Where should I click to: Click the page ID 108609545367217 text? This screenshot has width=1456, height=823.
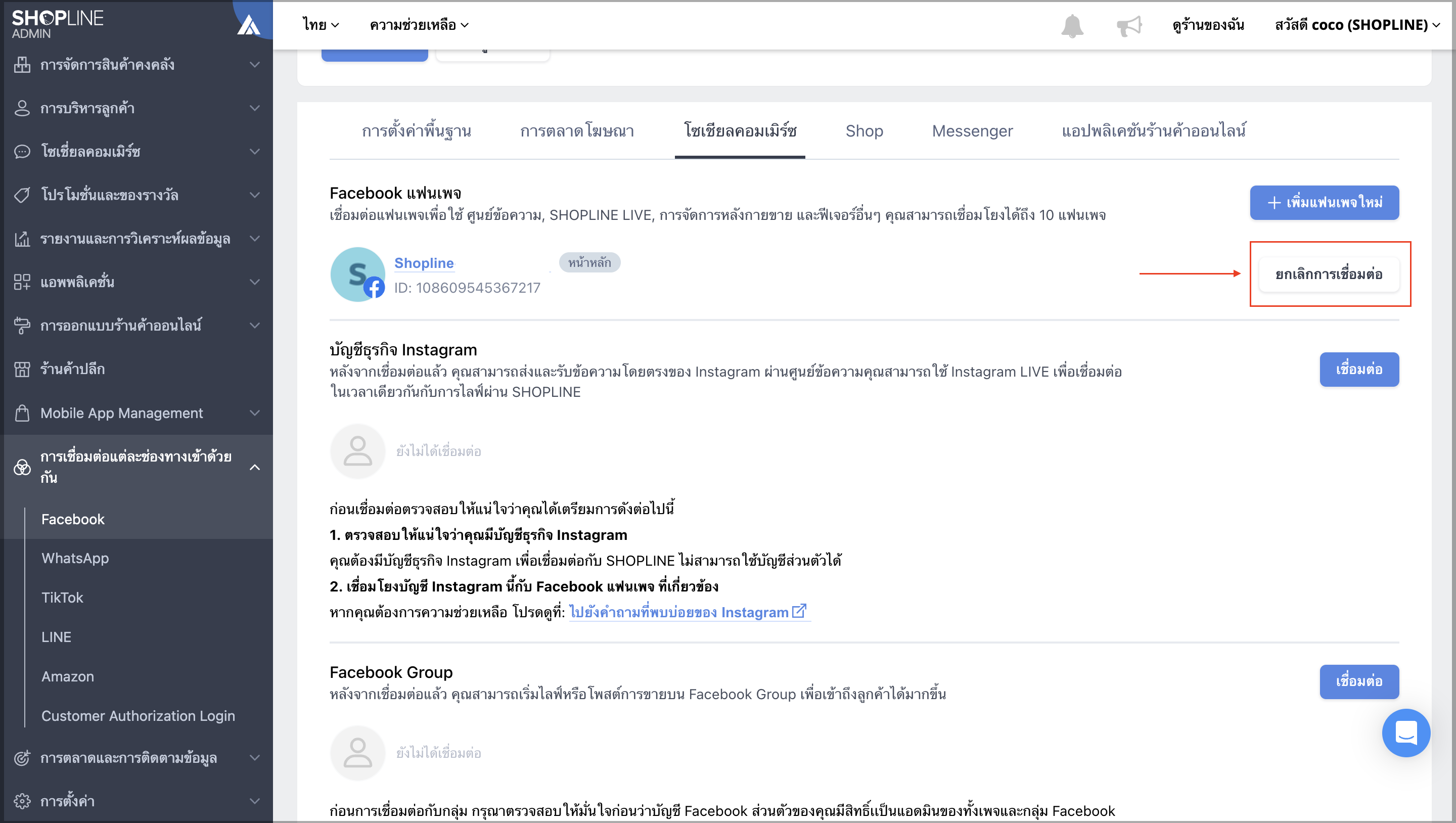click(x=467, y=288)
